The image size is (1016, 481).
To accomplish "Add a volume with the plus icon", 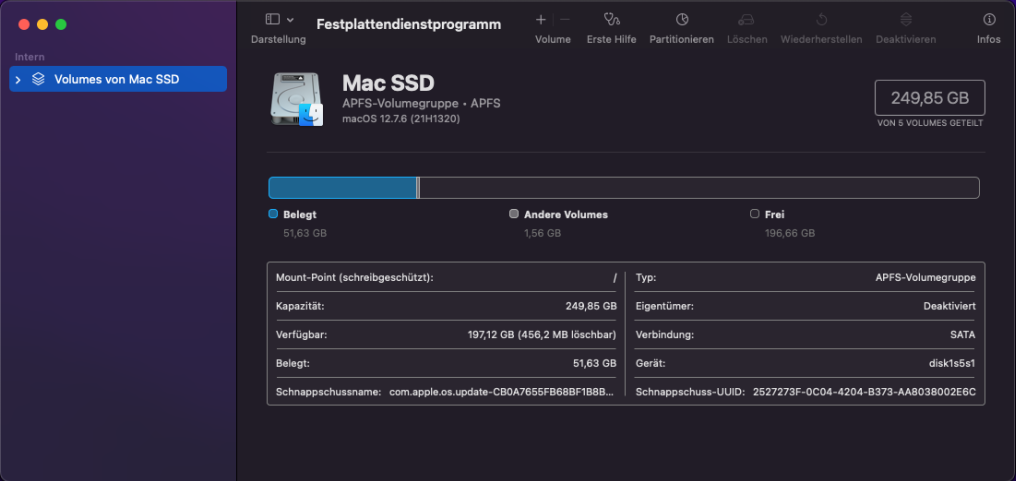I will coord(540,19).
